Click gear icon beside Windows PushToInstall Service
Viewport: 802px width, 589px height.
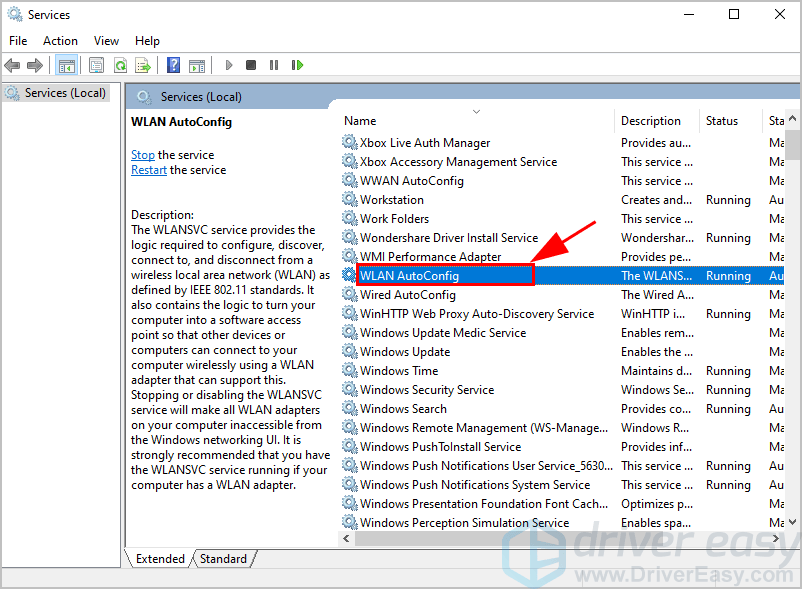(350, 446)
